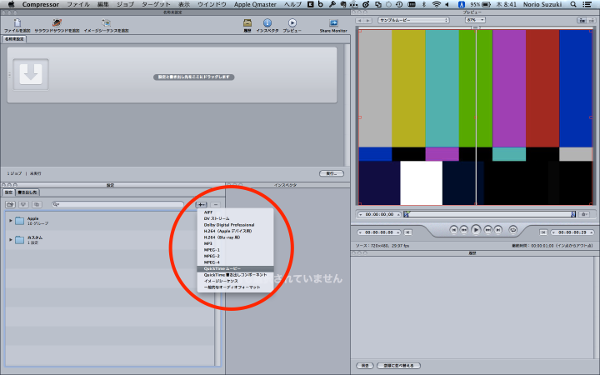The image size is (600, 375).
Task: Choose イメージシーケンス from the popup menu
Action: coord(235,281)
